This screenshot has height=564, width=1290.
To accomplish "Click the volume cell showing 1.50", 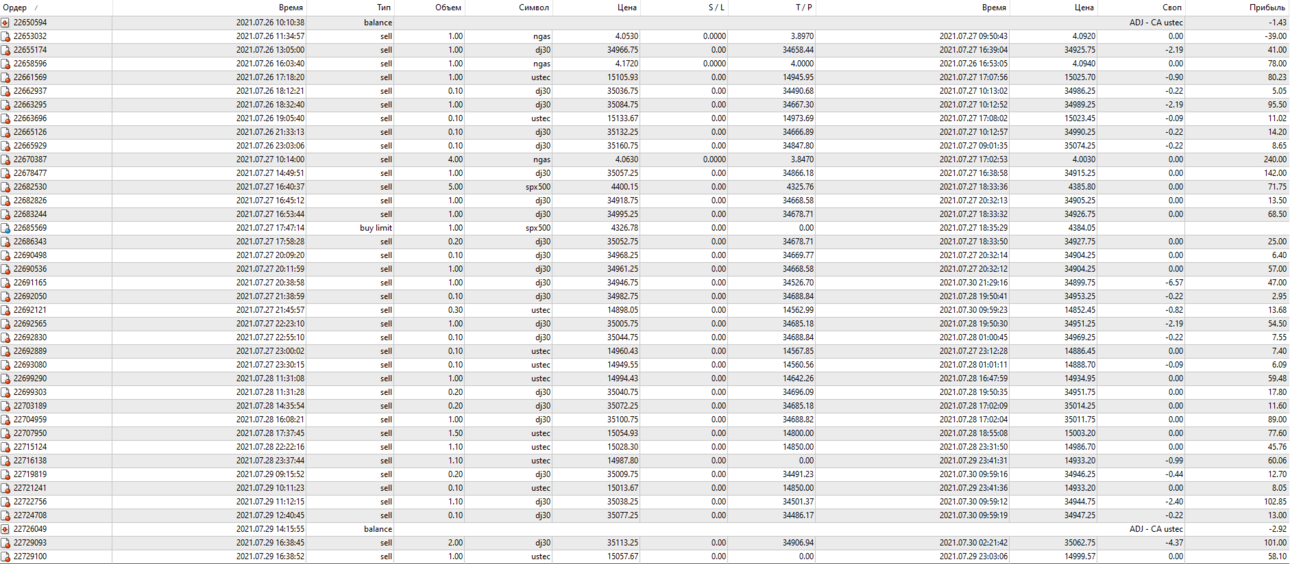I will click(x=455, y=433).
